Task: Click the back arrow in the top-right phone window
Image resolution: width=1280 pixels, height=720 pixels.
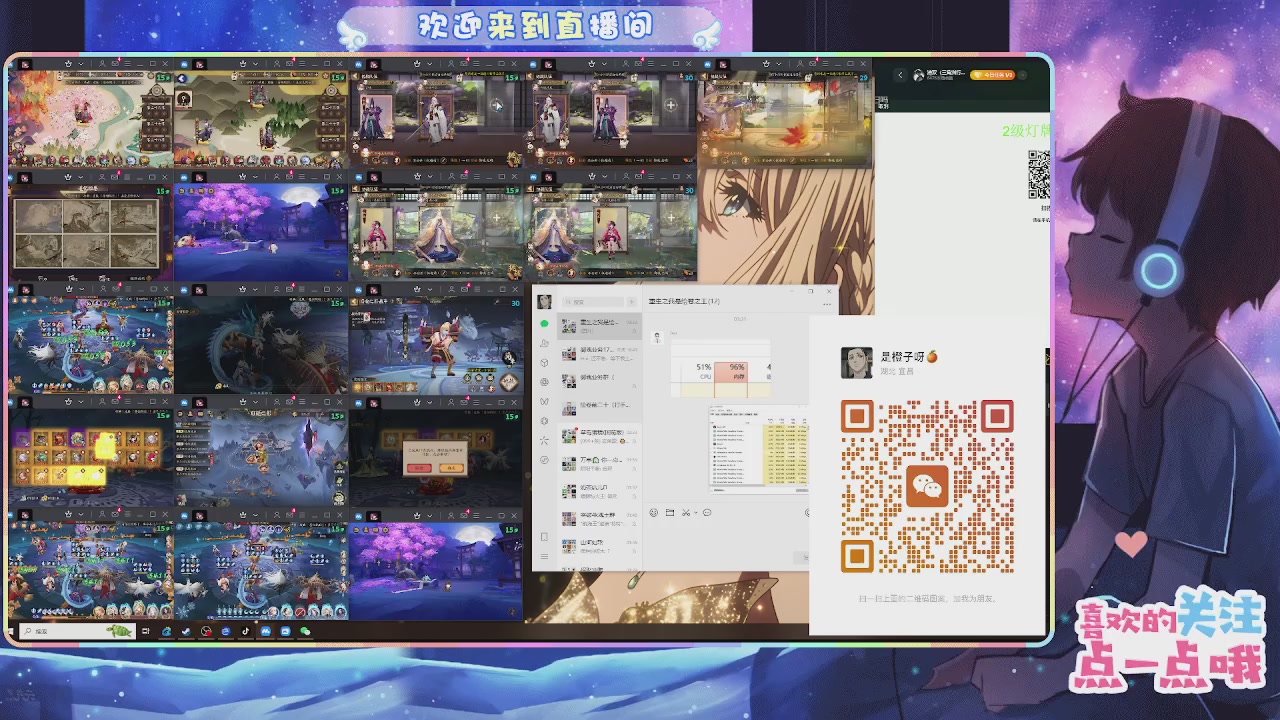Action: tap(900, 75)
